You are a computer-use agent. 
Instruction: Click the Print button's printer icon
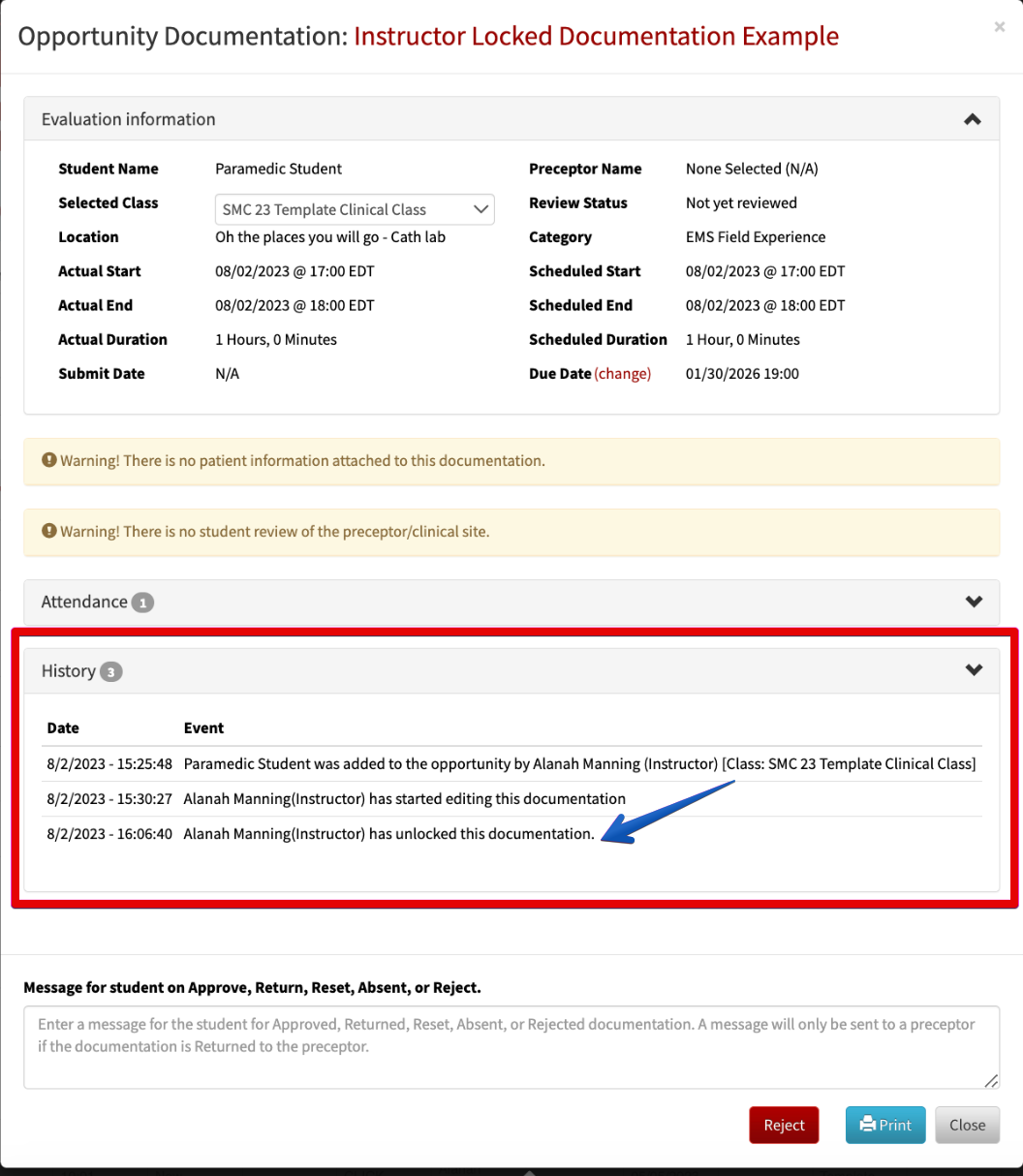pos(868,1125)
